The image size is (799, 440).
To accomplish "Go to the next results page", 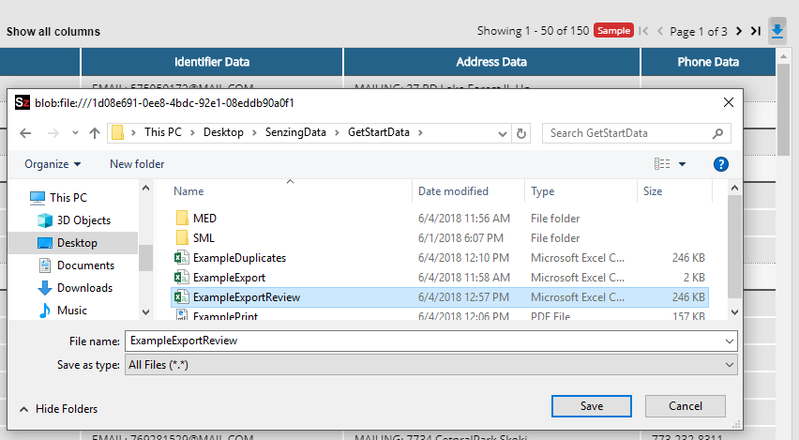I will point(739,31).
